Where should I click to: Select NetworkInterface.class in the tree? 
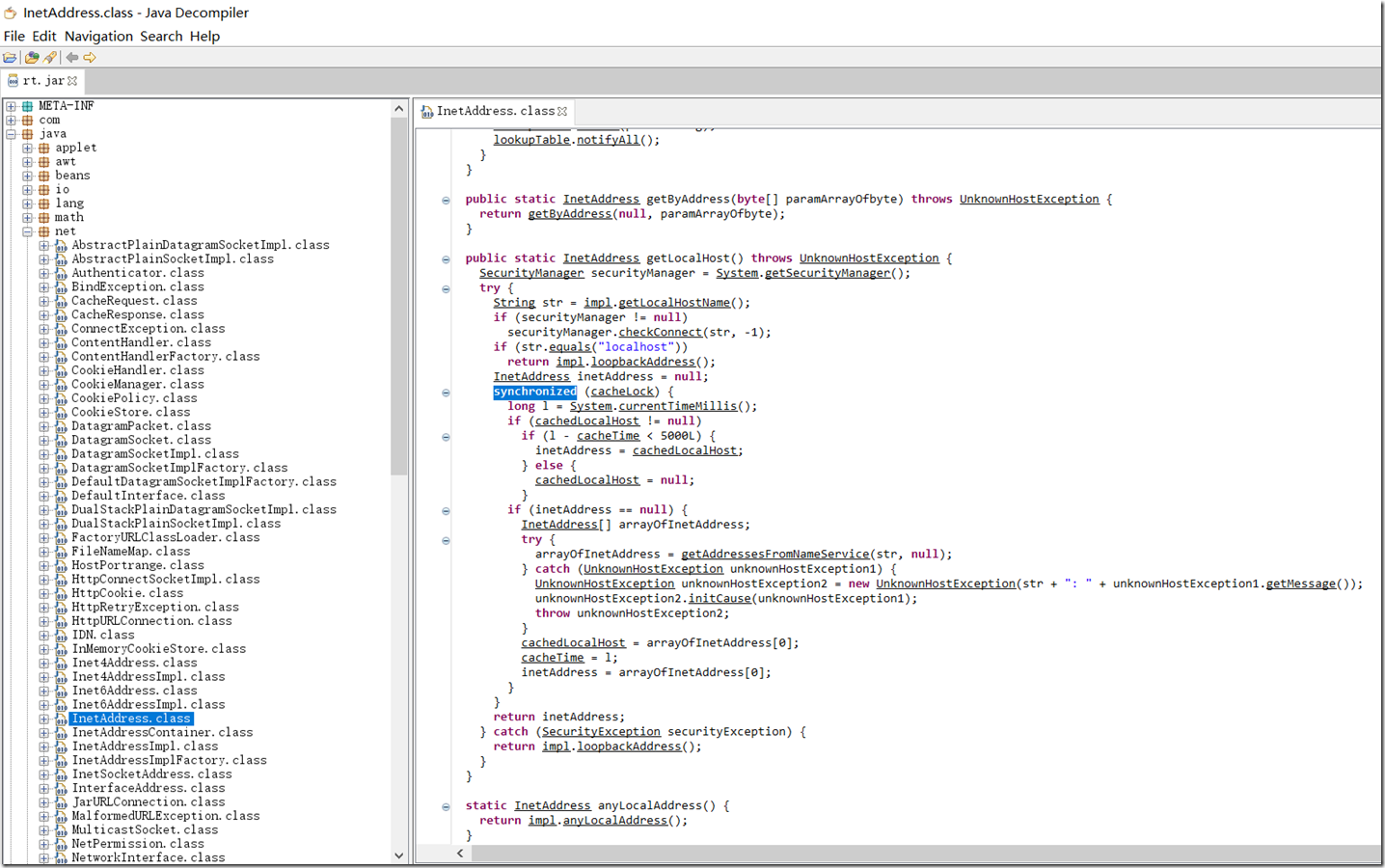point(149,858)
